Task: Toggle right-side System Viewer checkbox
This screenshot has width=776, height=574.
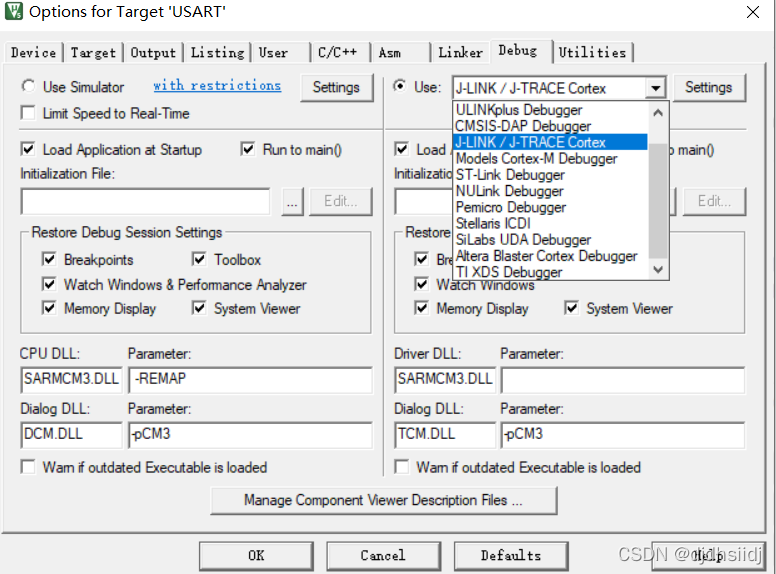Action: pos(572,308)
